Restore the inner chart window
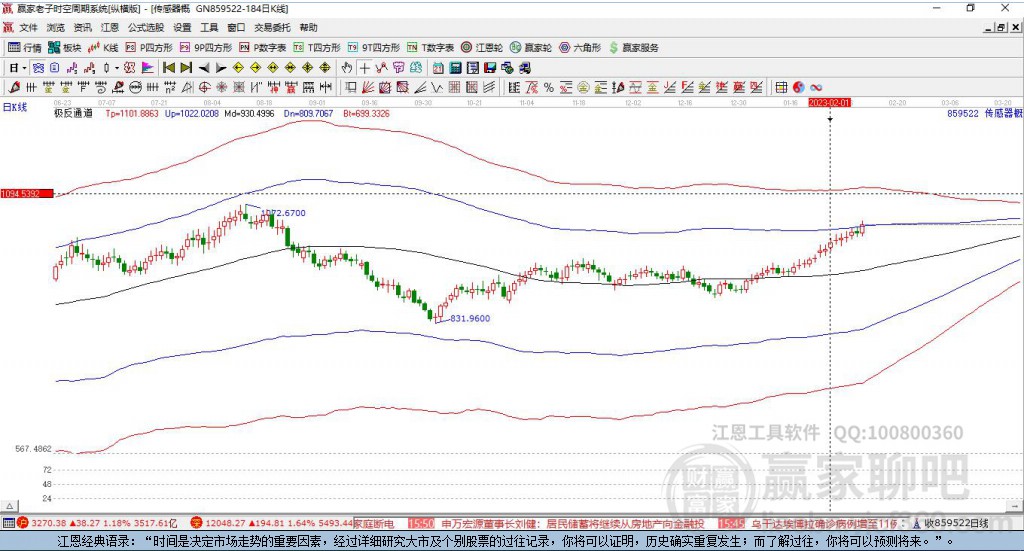This screenshot has height=551, width=1024. [x=1002, y=27]
